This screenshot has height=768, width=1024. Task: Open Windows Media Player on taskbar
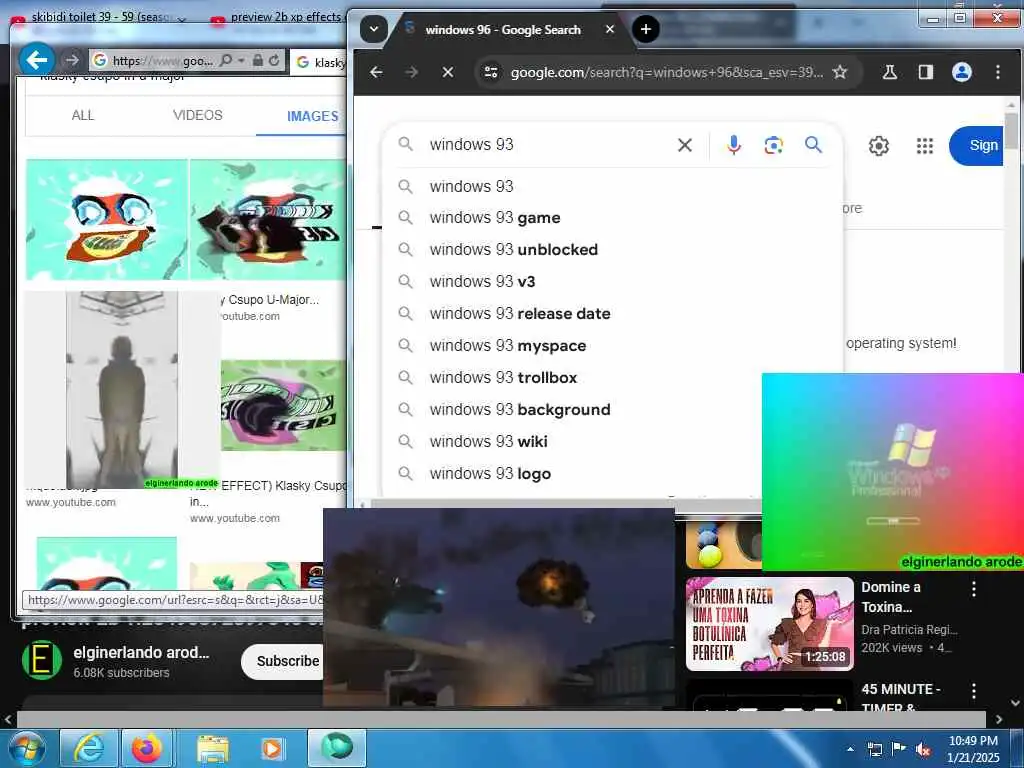pyautogui.click(x=272, y=748)
